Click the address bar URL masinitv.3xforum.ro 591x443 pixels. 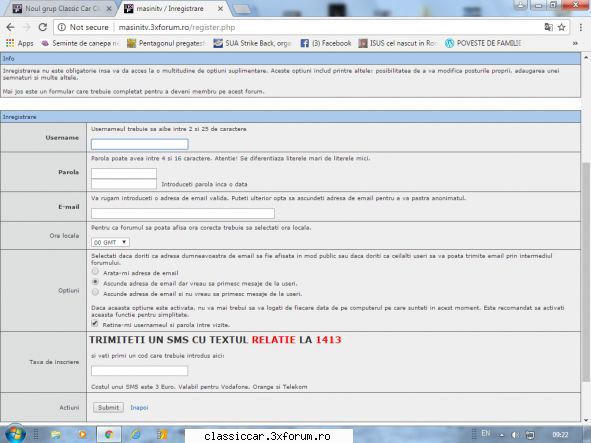tap(177, 27)
